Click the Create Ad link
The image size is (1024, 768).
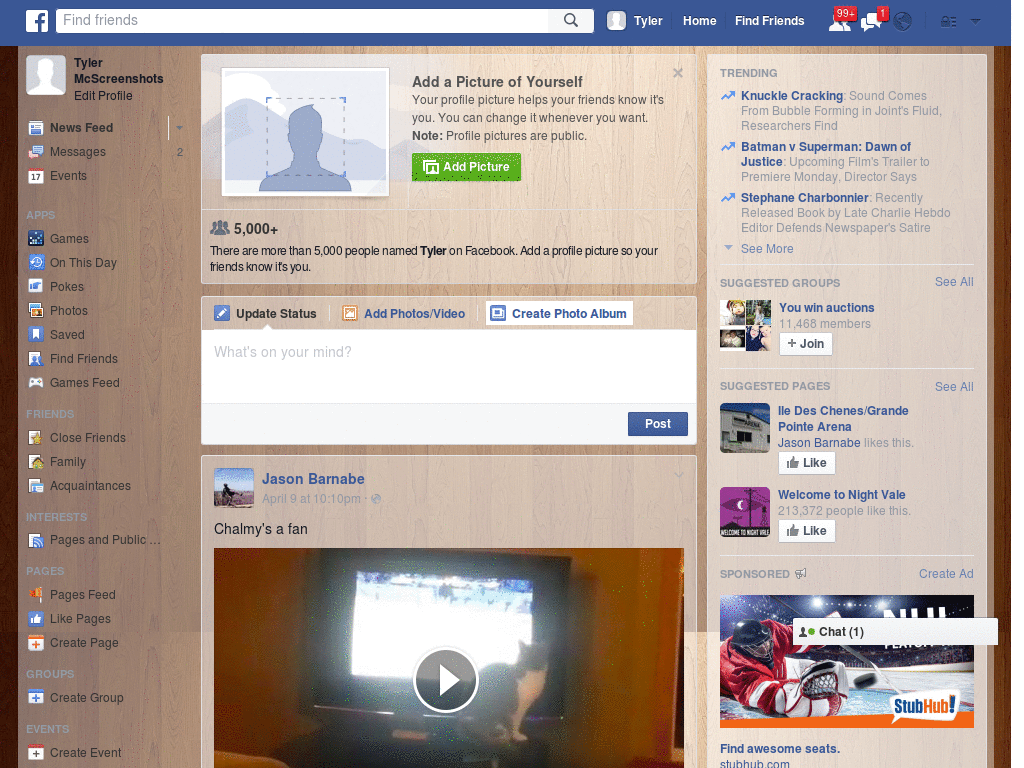(x=946, y=573)
